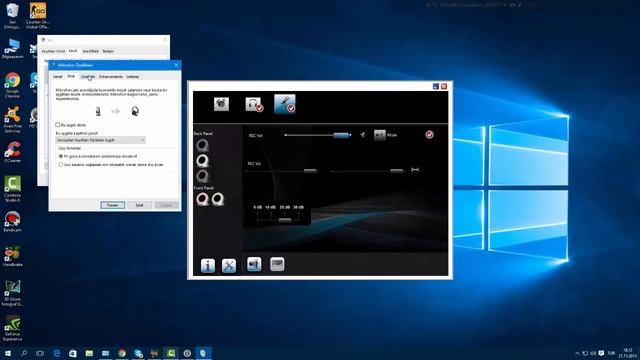
Task: Open the playback device dropdown in Mikrofon properties
Action: click(x=100, y=140)
